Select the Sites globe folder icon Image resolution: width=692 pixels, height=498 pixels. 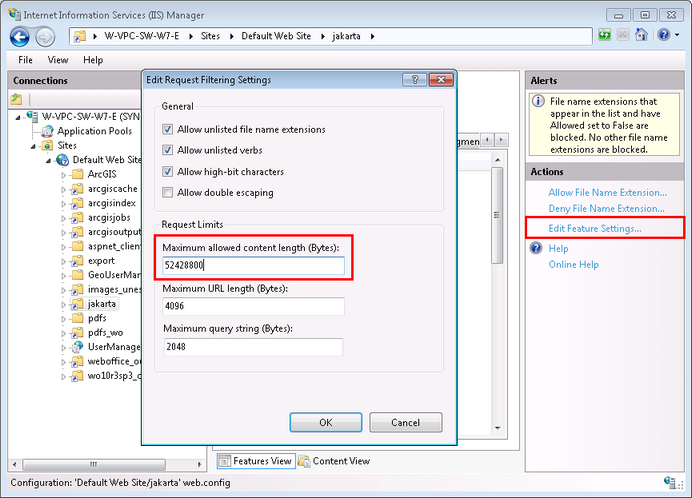pos(47,146)
